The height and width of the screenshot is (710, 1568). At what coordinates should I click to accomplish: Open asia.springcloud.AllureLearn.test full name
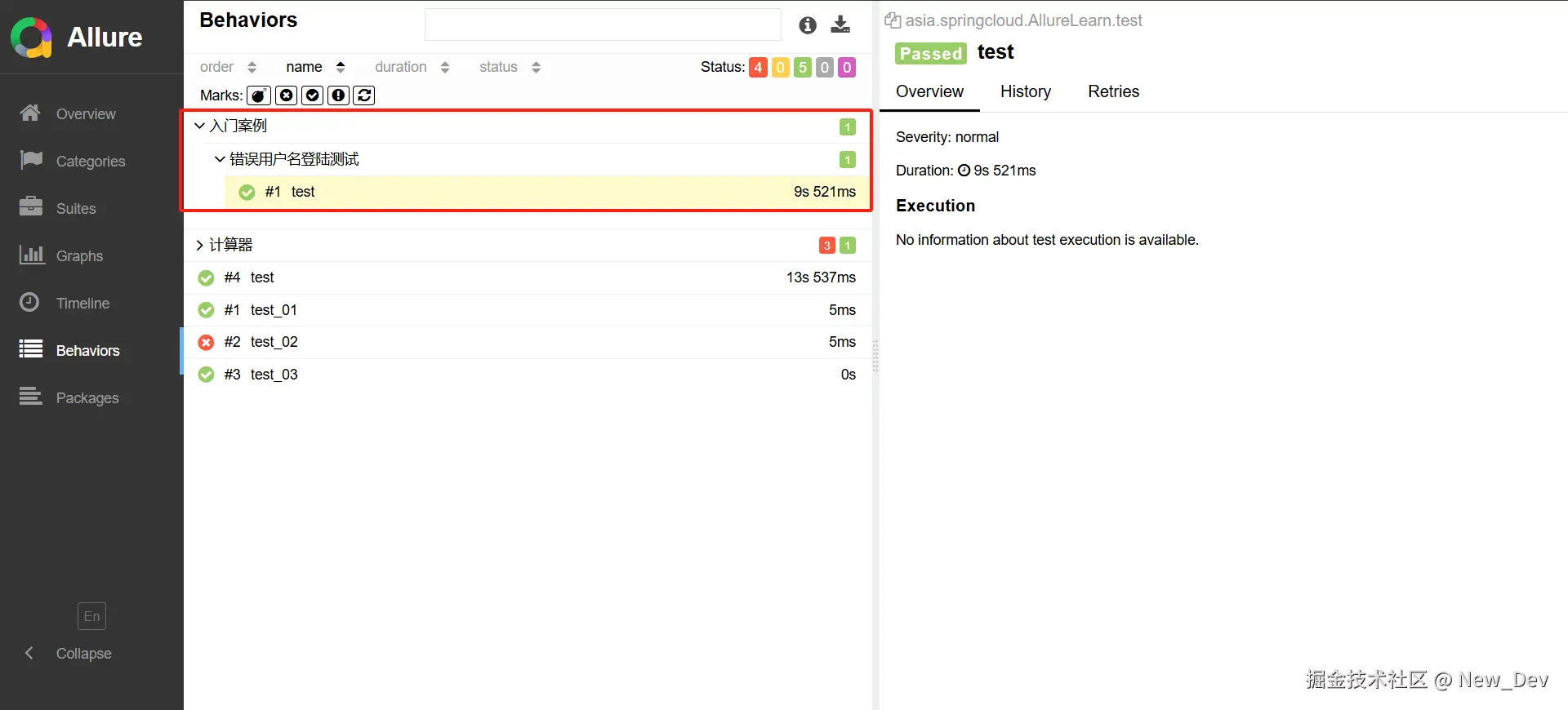(1023, 20)
